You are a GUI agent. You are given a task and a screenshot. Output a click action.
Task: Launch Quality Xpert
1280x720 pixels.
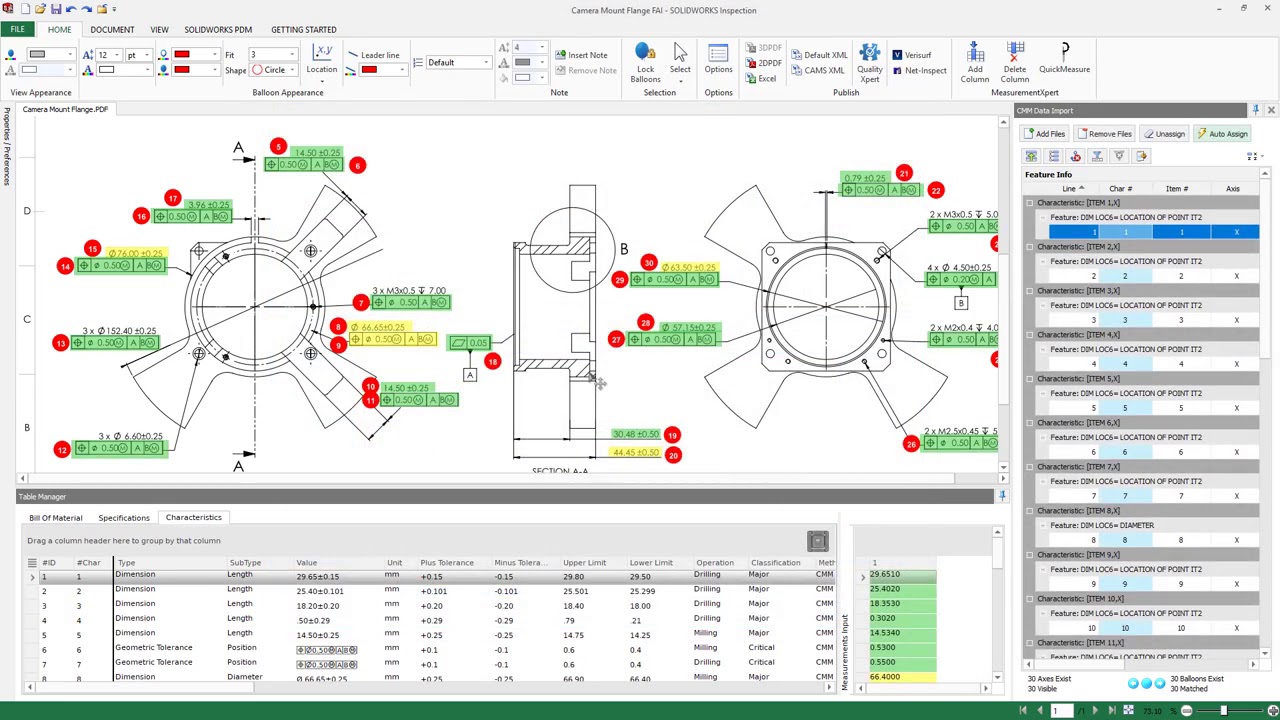tap(869, 63)
